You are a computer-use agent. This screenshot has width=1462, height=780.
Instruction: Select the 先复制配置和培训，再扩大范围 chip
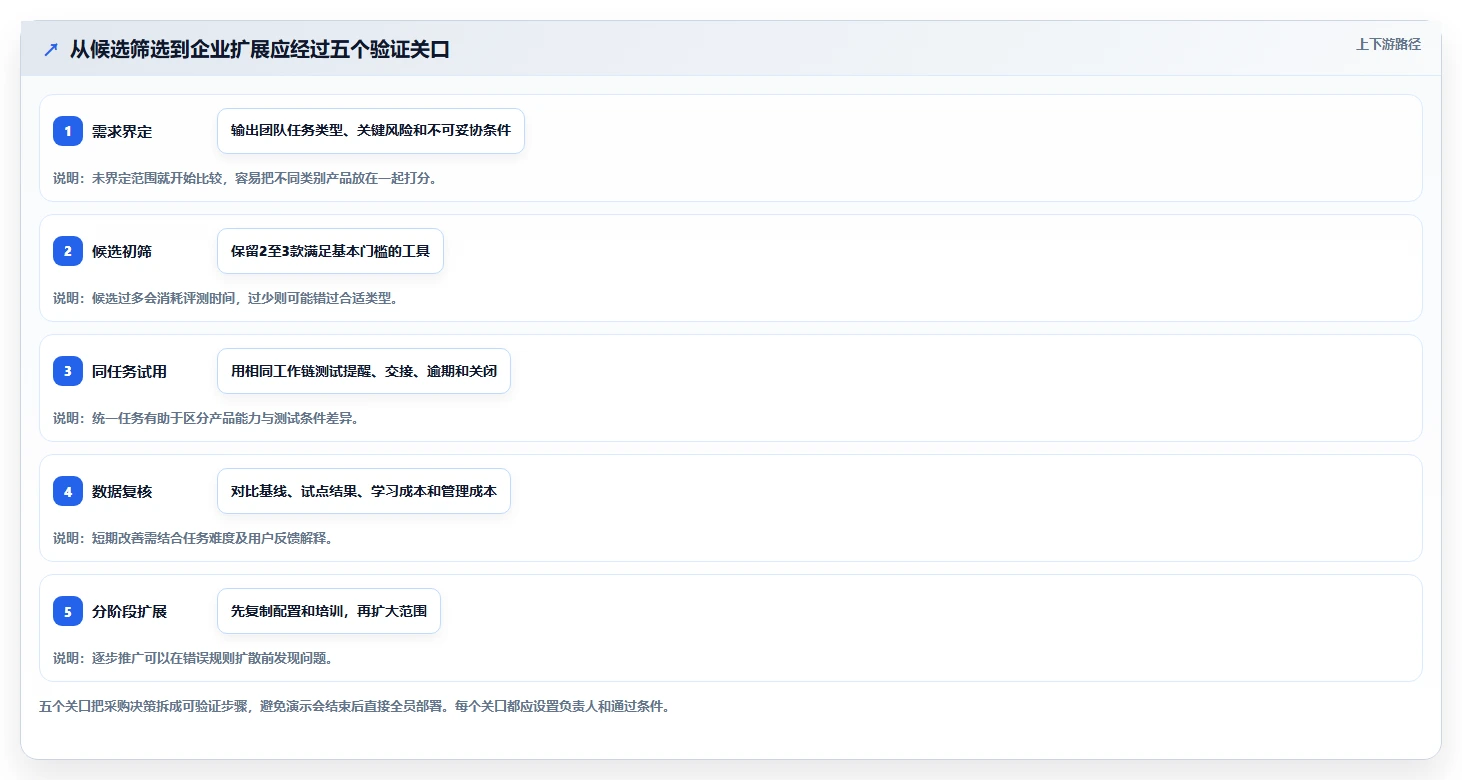tap(329, 611)
